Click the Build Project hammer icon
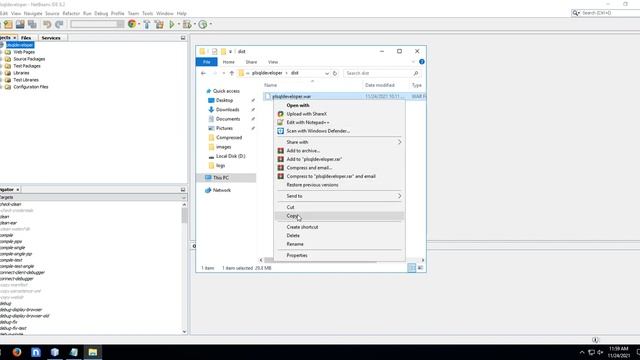This screenshot has height=360, width=640. pyautogui.click(x=147, y=24)
